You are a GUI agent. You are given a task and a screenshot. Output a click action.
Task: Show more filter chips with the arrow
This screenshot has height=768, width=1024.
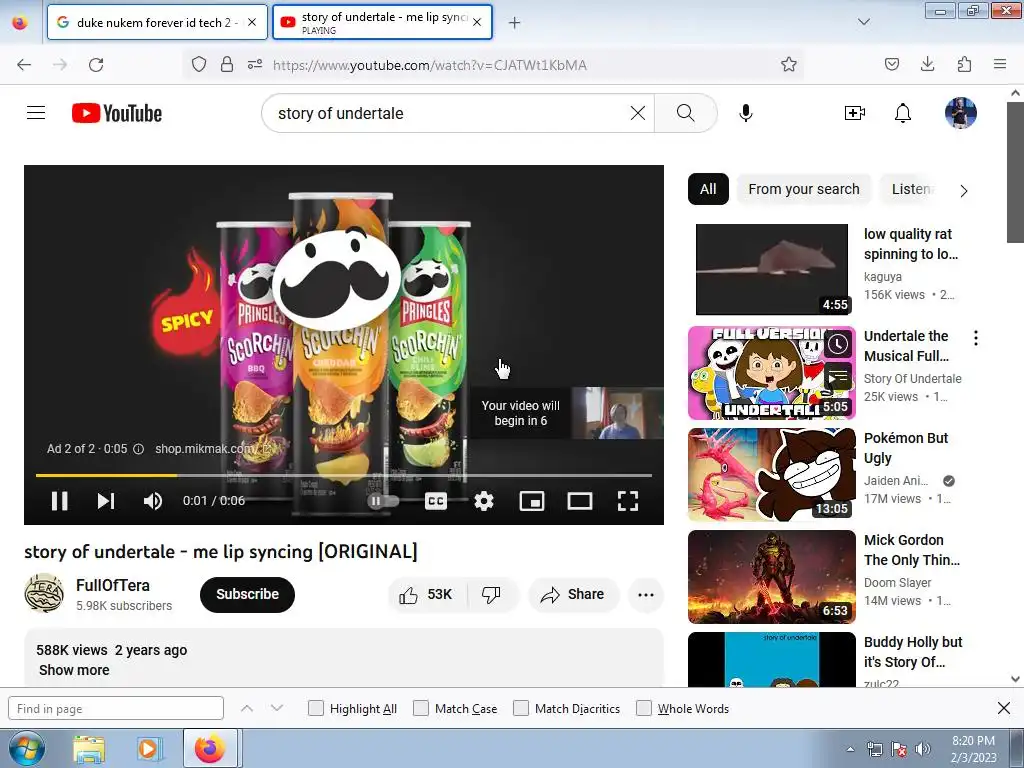click(964, 191)
